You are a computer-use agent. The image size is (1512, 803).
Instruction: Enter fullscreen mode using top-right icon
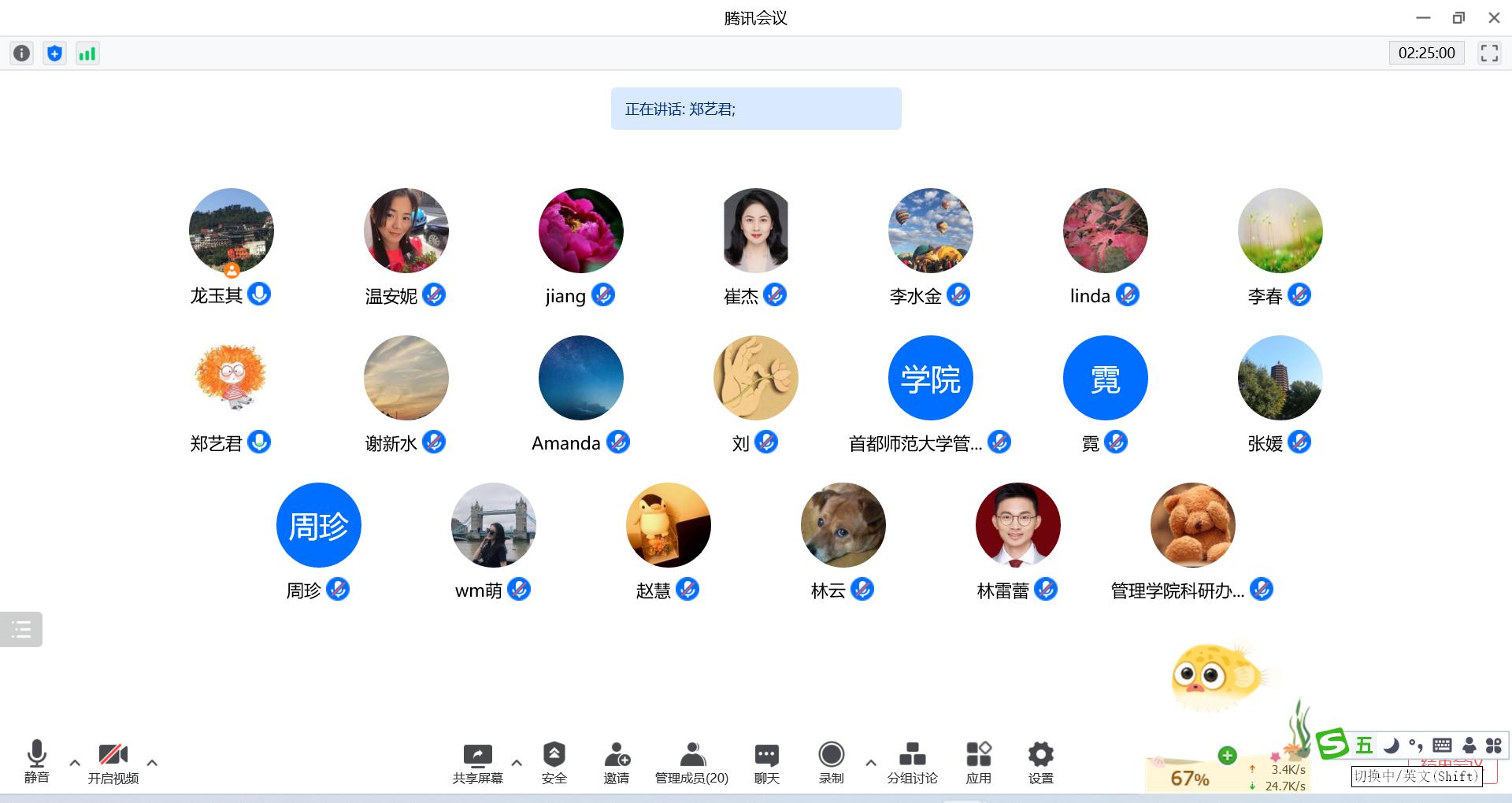(x=1488, y=53)
